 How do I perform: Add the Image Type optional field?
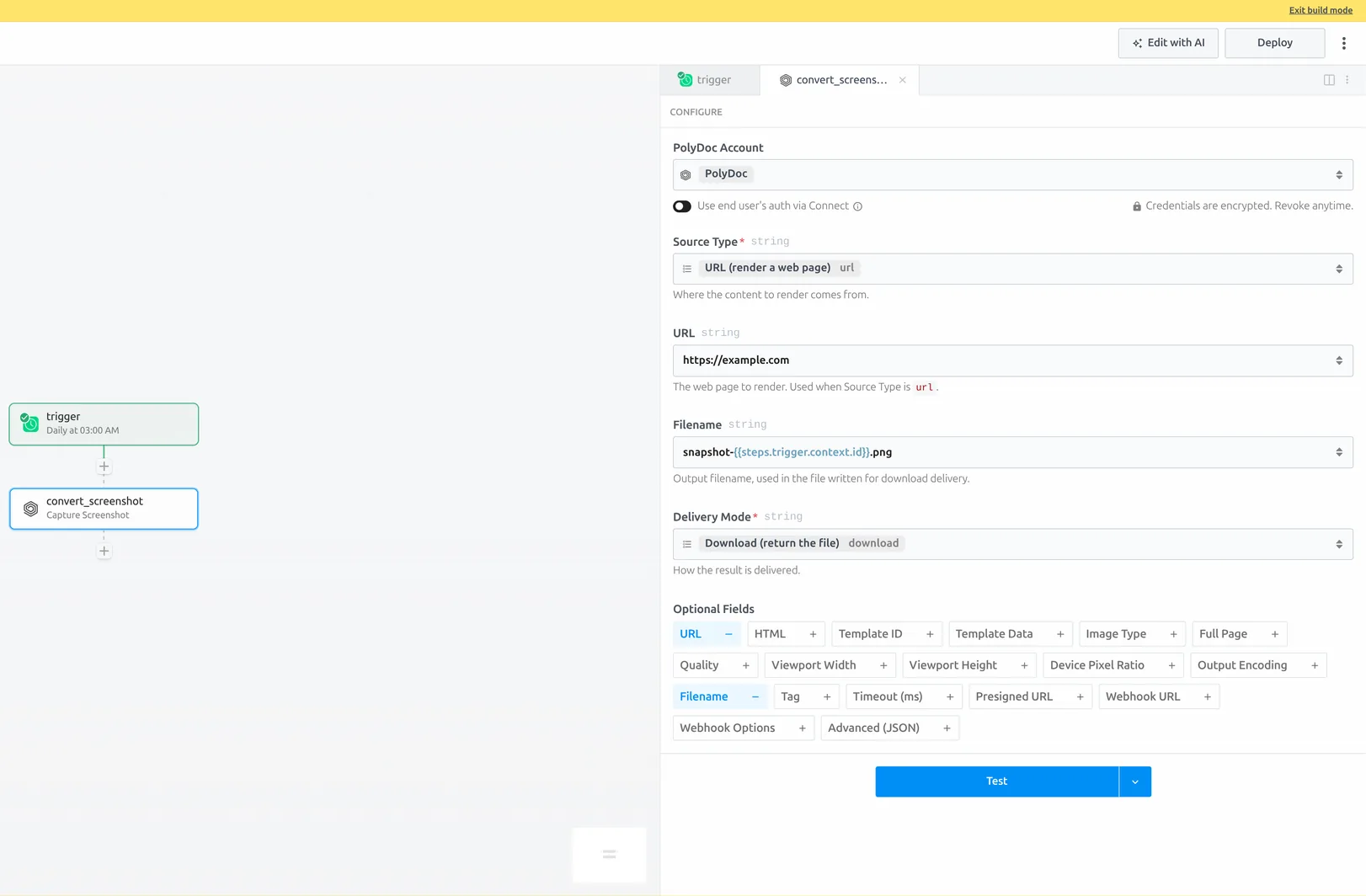[1173, 634]
